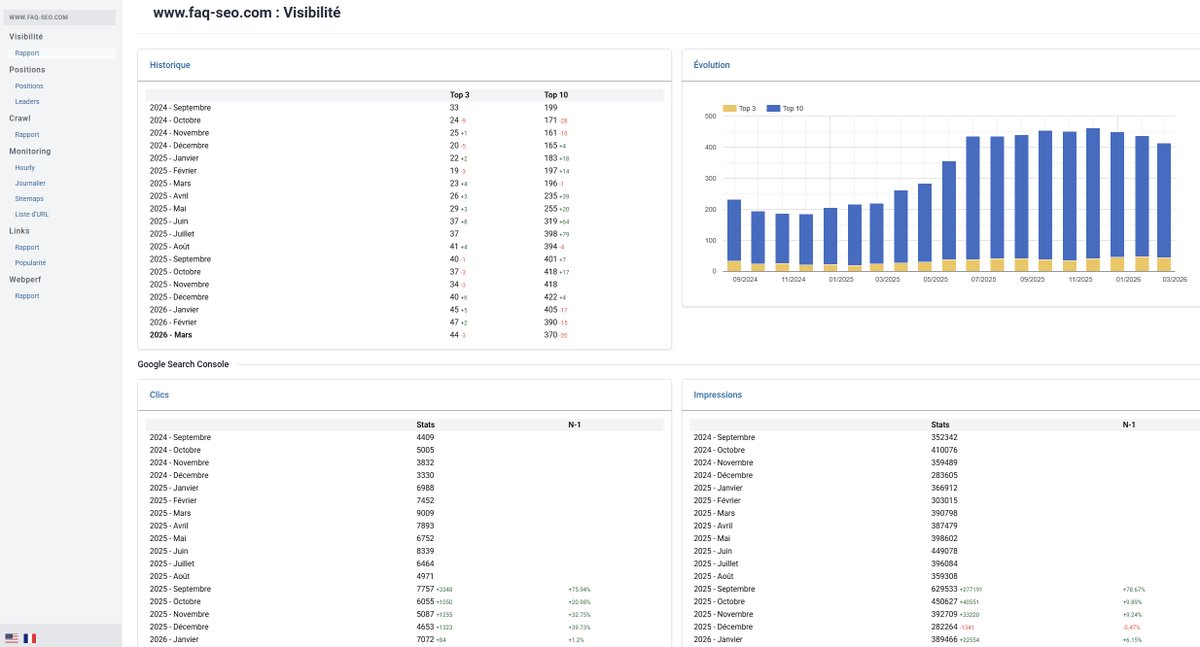Open the Visibilité Rapport link

tap(27, 53)
